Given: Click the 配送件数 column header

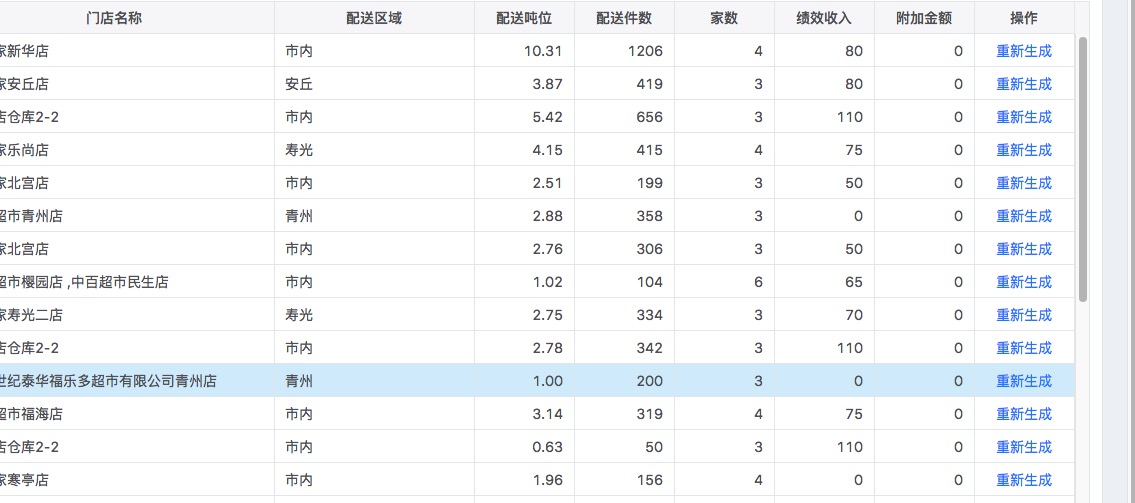Looking at the screenshot, I should pos(624,18).
